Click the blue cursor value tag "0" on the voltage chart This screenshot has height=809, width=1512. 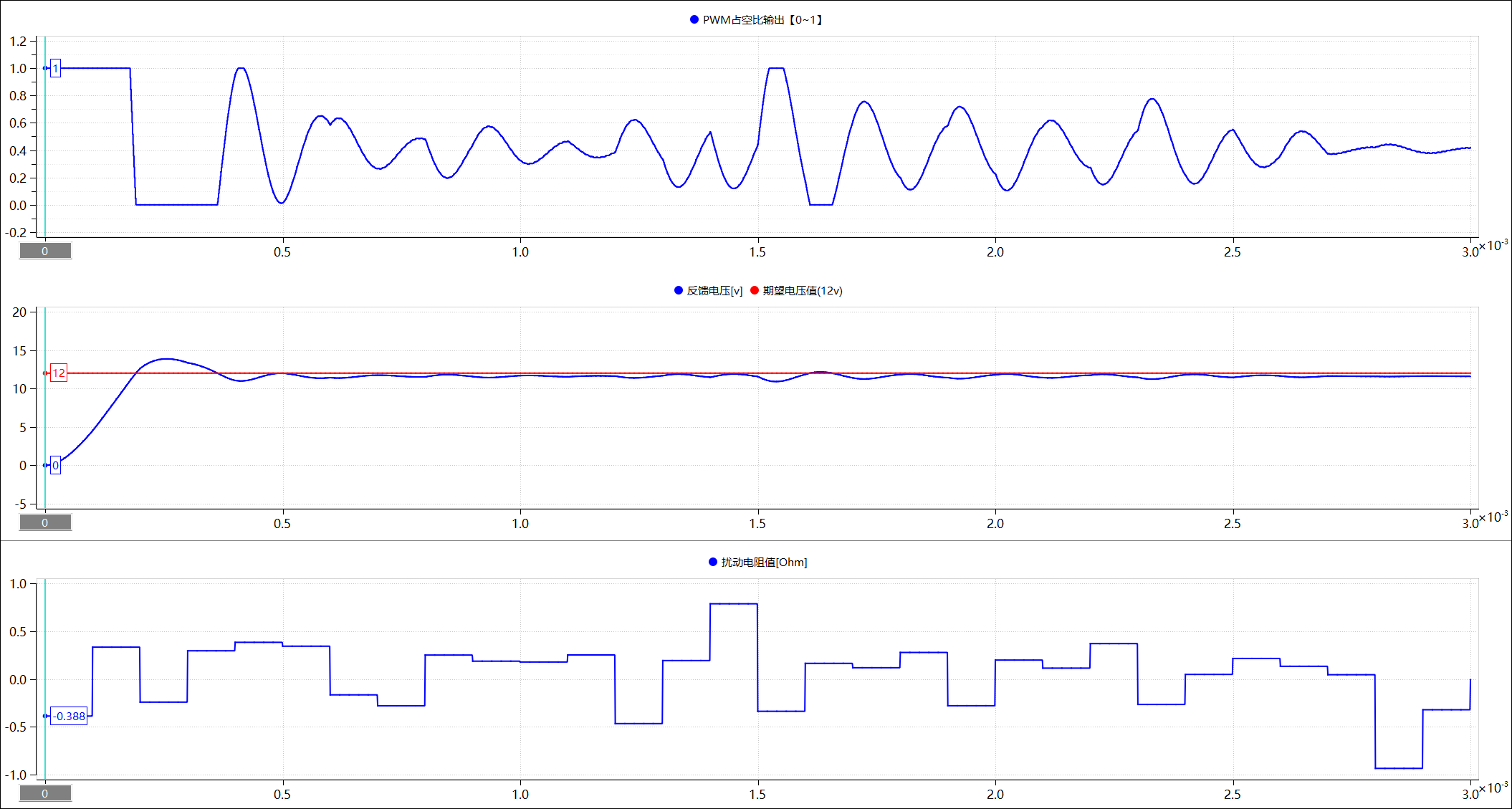(55, 465)
